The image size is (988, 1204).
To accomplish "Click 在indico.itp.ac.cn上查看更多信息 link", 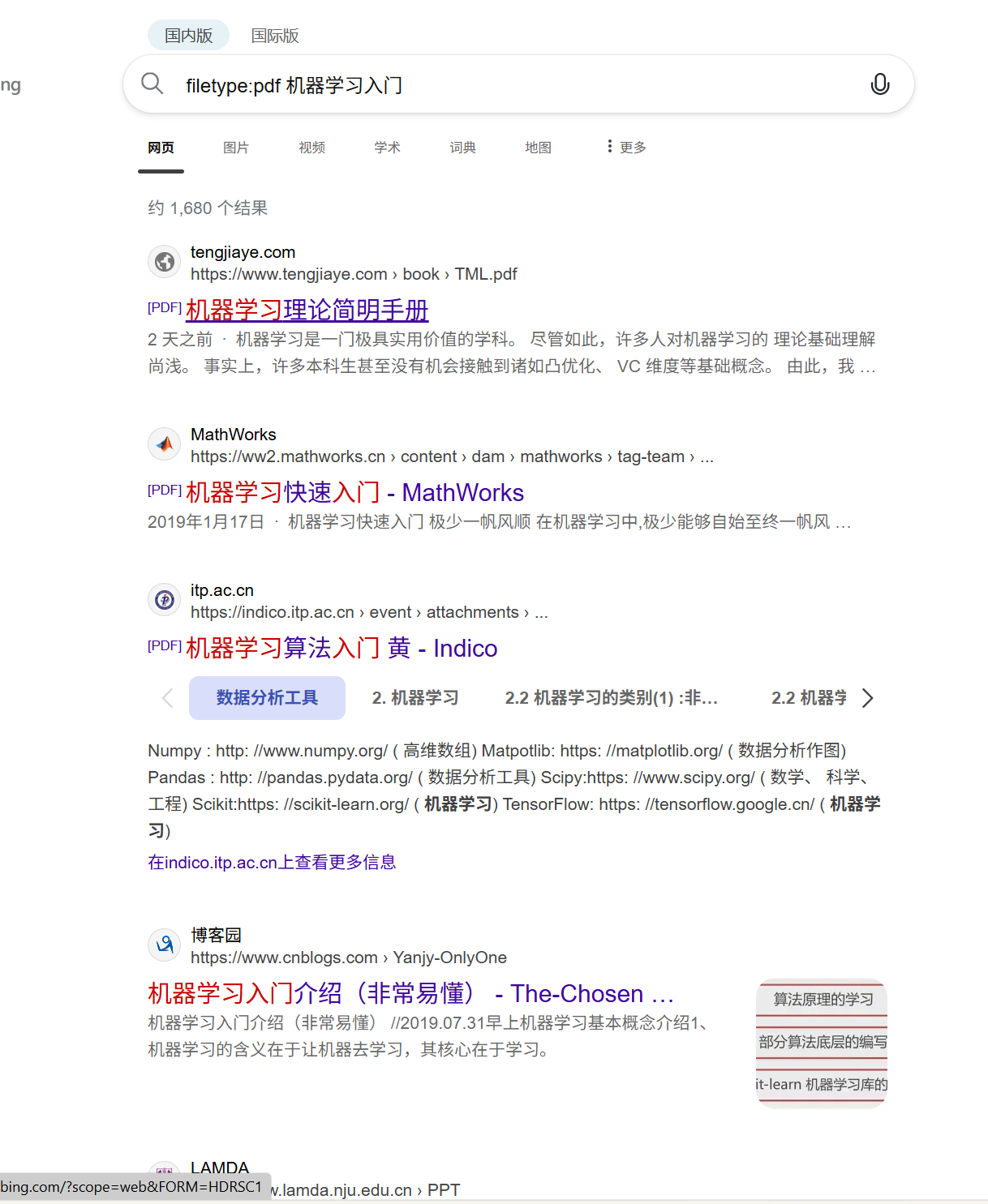I will coord(272,862).
